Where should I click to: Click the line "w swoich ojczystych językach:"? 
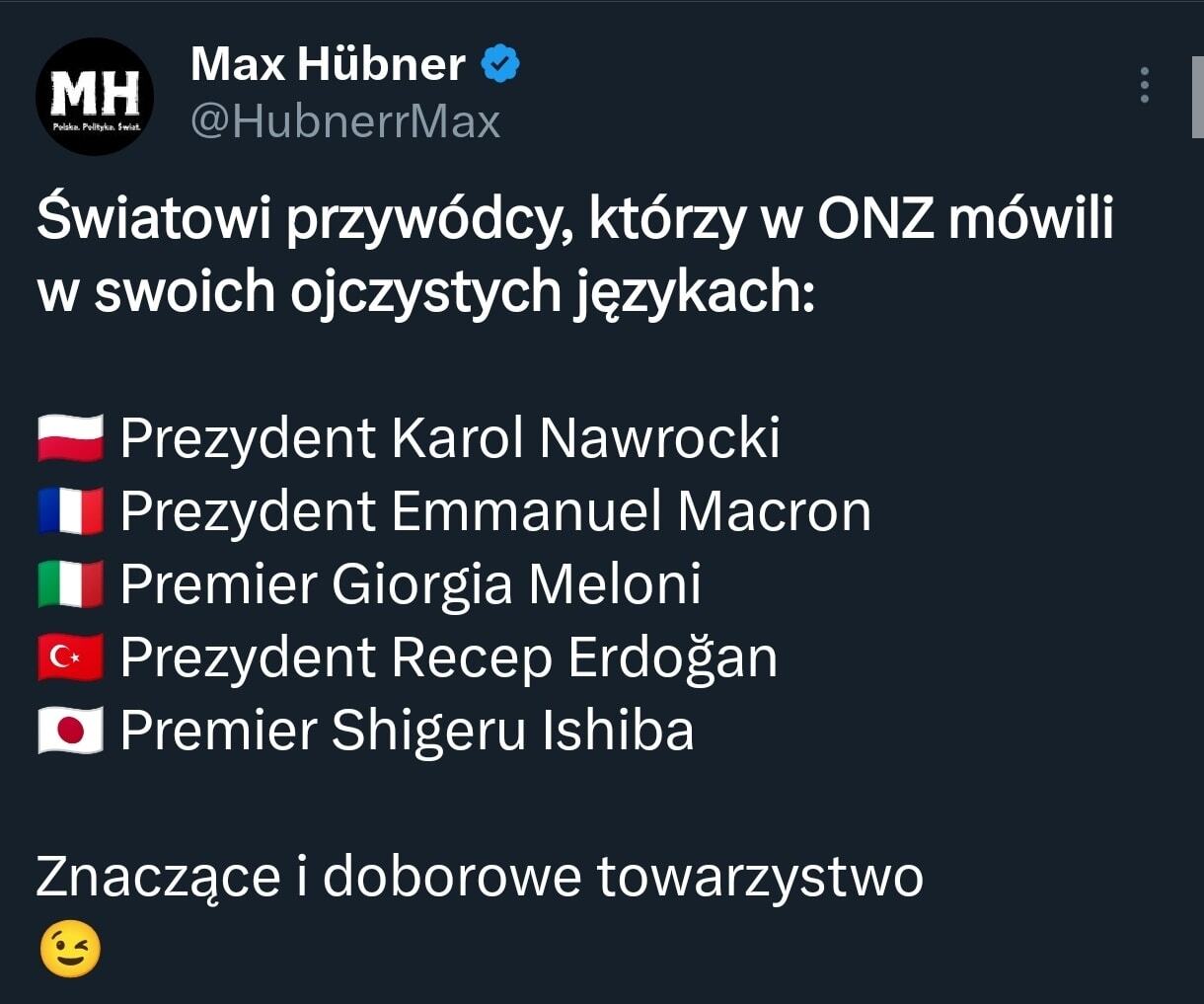pos(426,292)
